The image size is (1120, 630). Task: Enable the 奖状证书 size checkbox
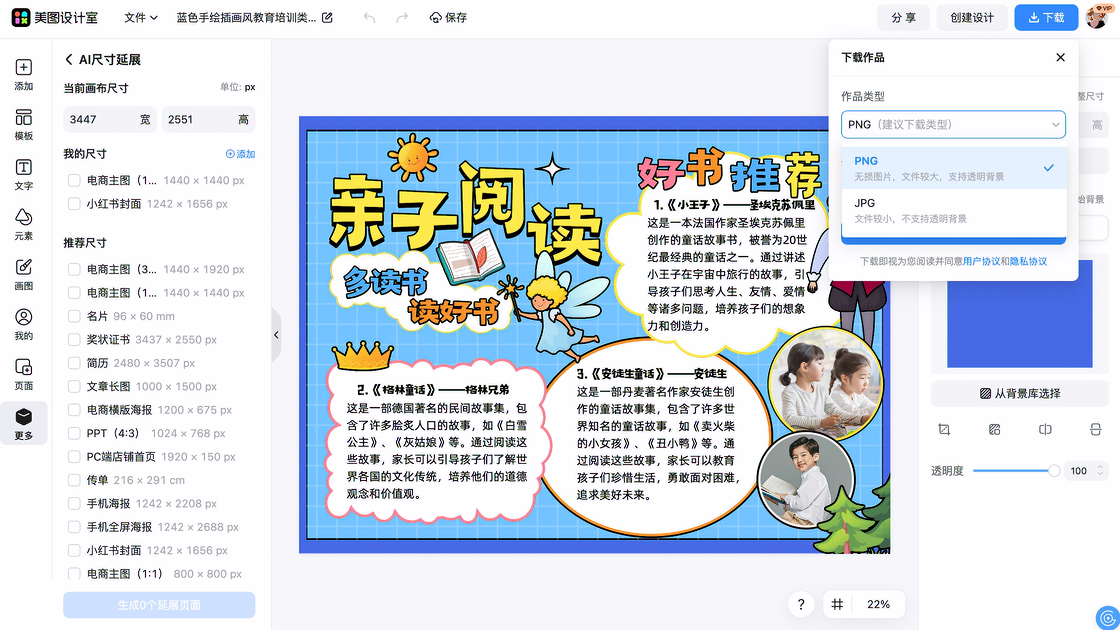[74, 340]
